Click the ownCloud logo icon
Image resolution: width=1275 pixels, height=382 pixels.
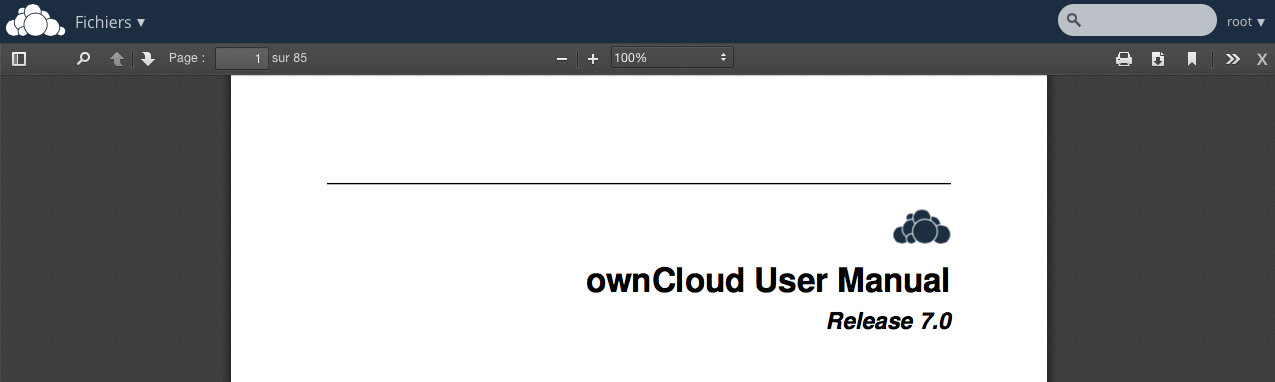click(36, 21)
